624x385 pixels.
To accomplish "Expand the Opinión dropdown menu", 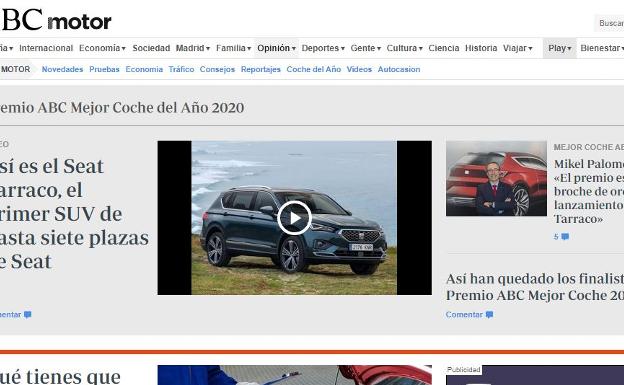I will pos(276,48).
